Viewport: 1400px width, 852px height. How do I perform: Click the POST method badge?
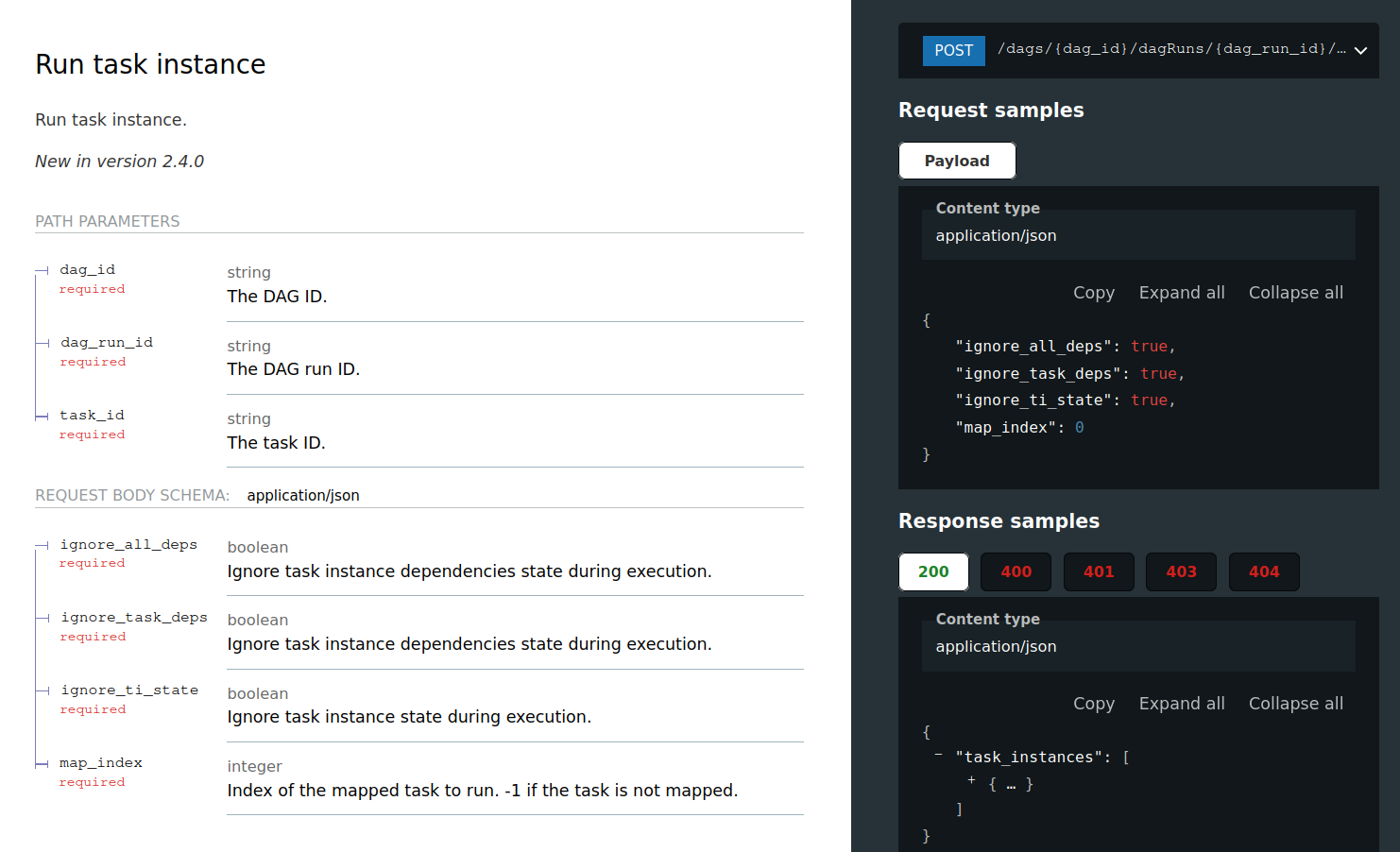[953, 50]
